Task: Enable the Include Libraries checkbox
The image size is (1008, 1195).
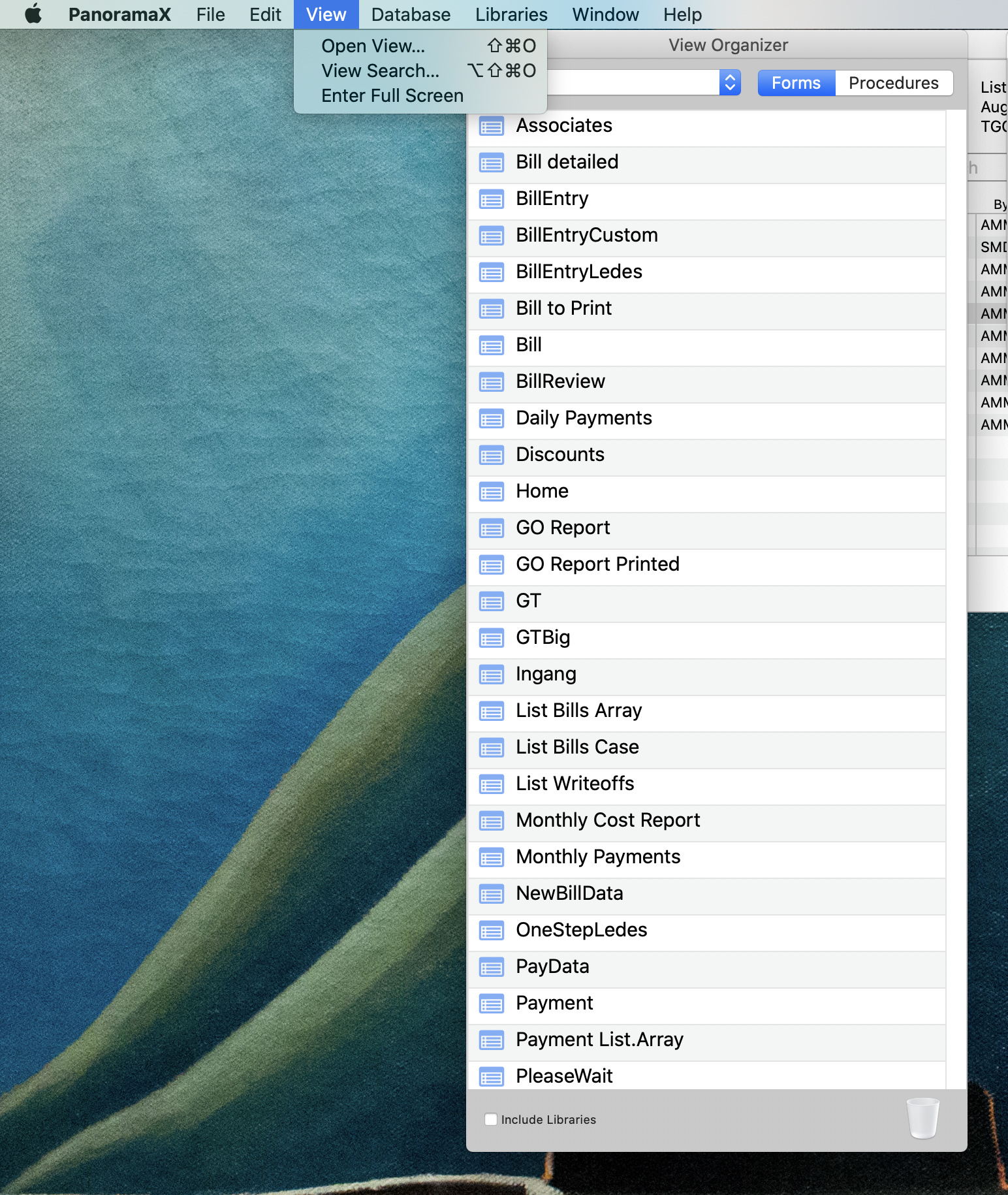Action: click(x=491, y=1119)
